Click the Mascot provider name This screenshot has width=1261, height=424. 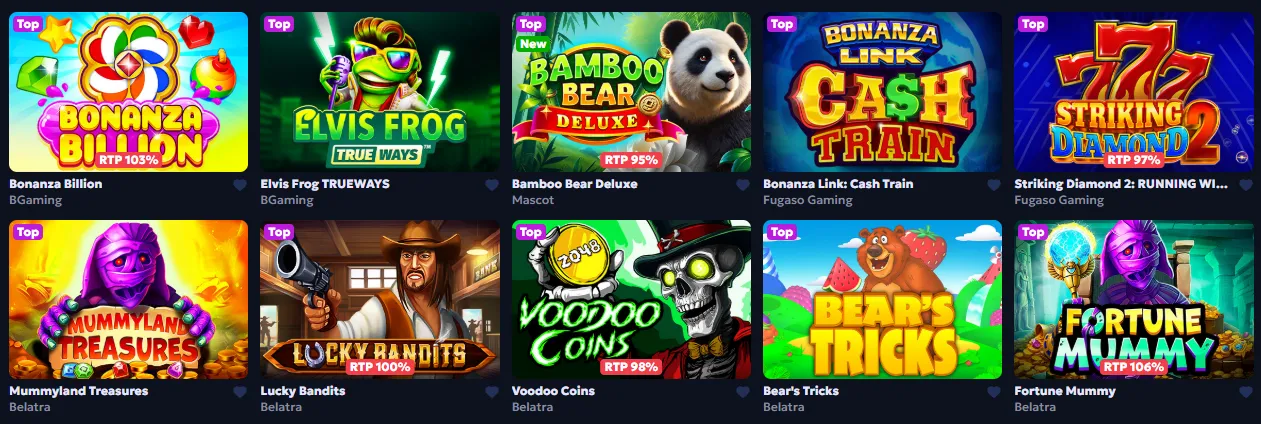533,200
